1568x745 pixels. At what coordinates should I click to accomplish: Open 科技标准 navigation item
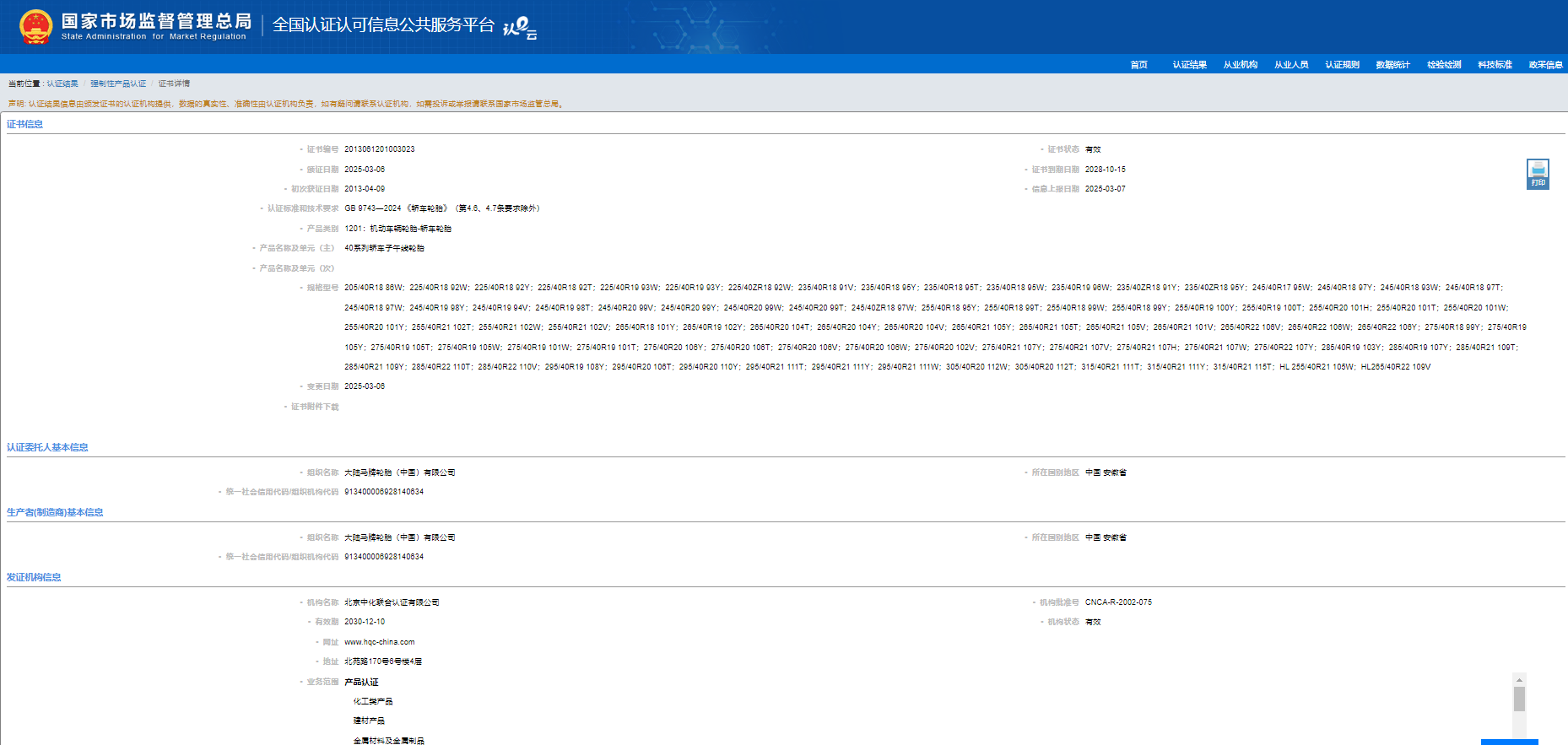click(x=1495, y=65)
